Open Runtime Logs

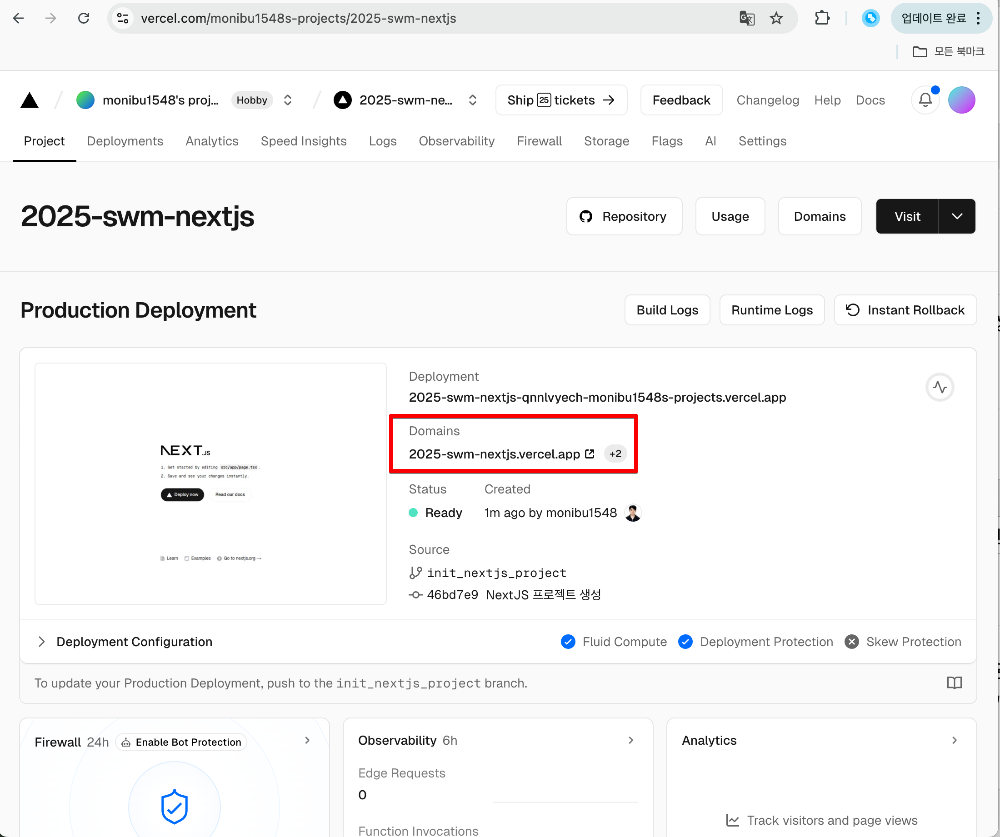772,310
